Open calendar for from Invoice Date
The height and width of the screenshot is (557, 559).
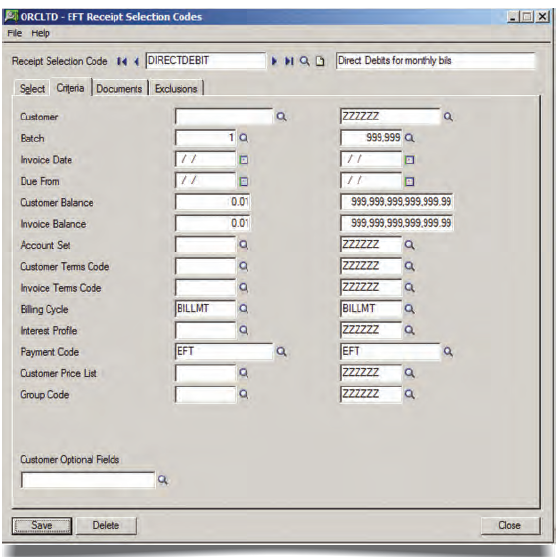[243, 160]
